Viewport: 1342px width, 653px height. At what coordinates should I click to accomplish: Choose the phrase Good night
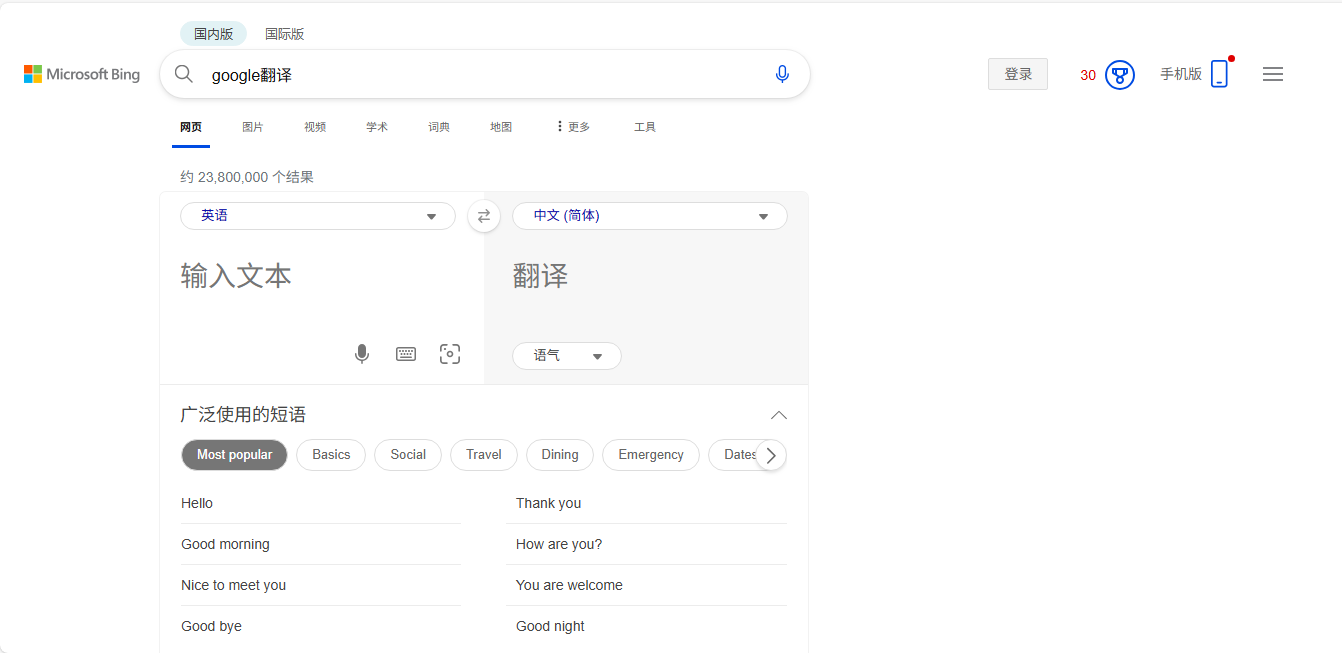tap(550, 626)
